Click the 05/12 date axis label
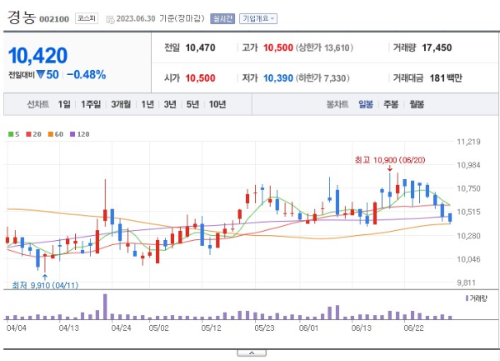Viewport: 500px width, 361px height. tap(211, 328)
